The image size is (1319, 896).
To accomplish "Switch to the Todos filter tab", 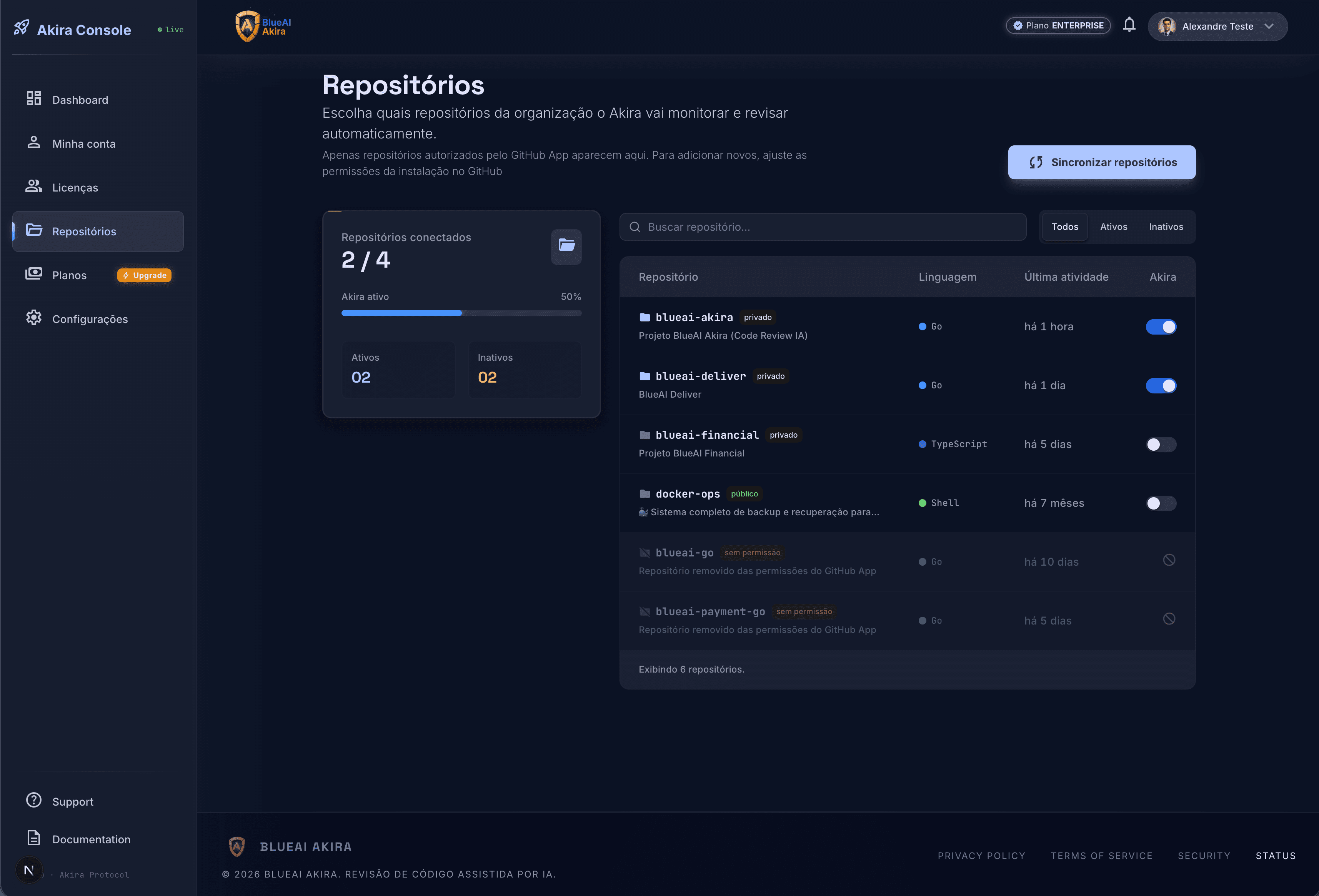I will (1065, 226).
